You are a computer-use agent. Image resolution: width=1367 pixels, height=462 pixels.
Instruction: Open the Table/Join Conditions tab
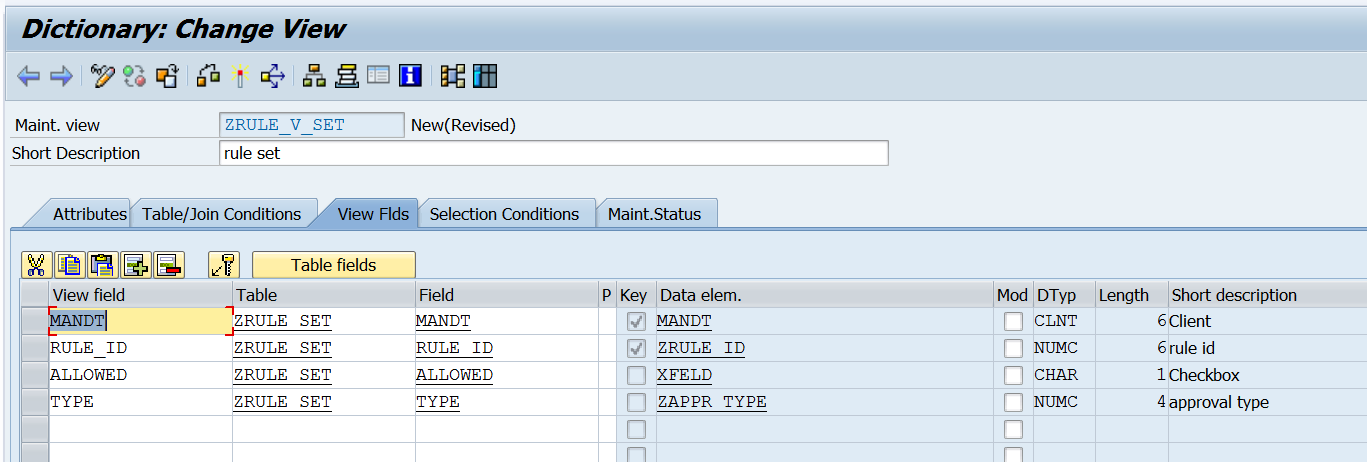[221, 214]
